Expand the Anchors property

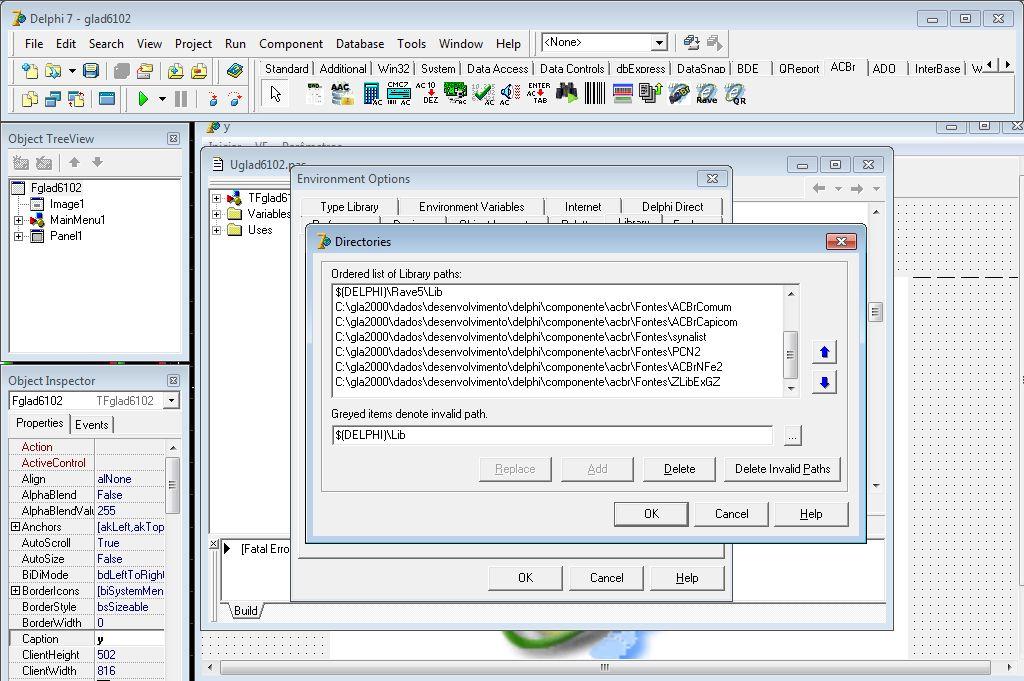tap(16, 526)
